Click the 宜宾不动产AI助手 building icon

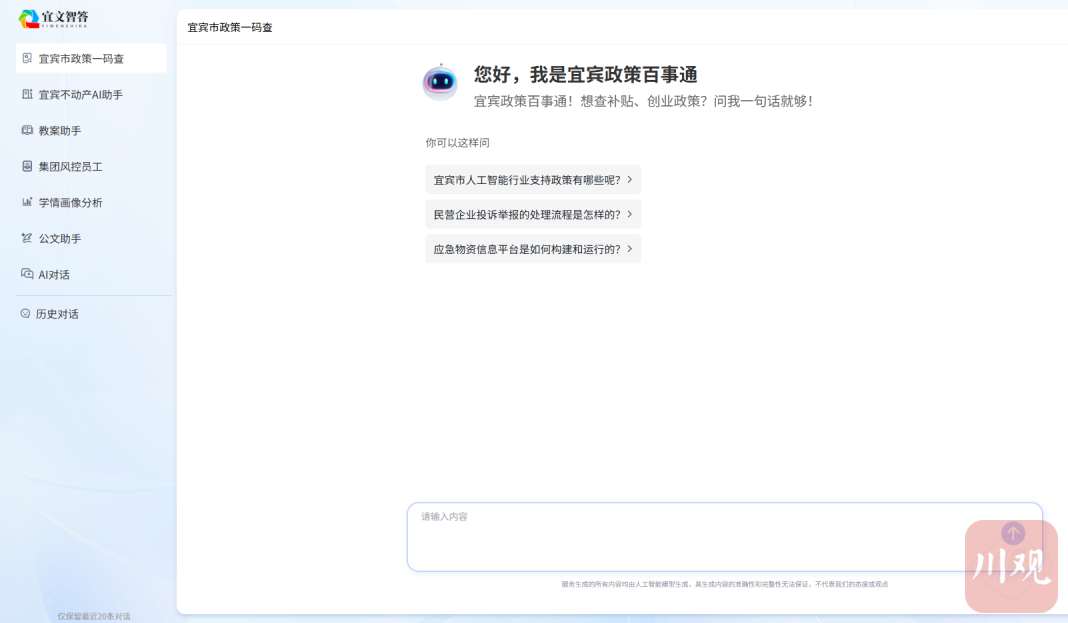[27, 94]
